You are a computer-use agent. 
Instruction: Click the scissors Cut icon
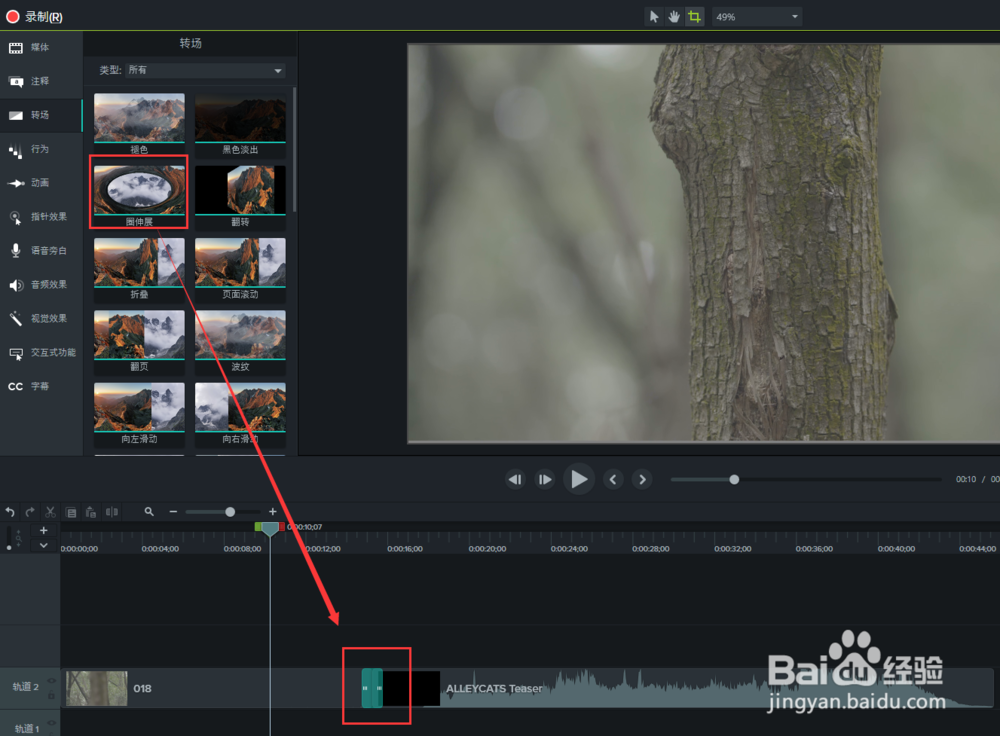coord(50,512)
